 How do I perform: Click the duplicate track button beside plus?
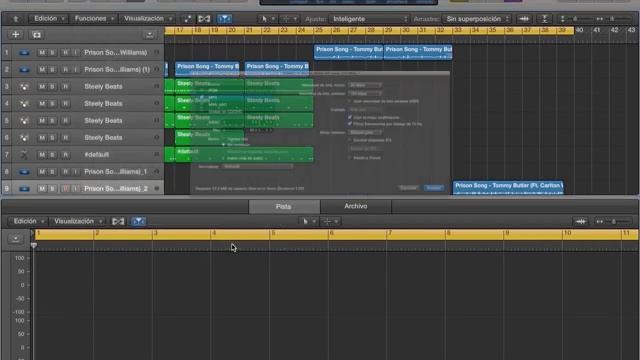[x=36, y=35]
